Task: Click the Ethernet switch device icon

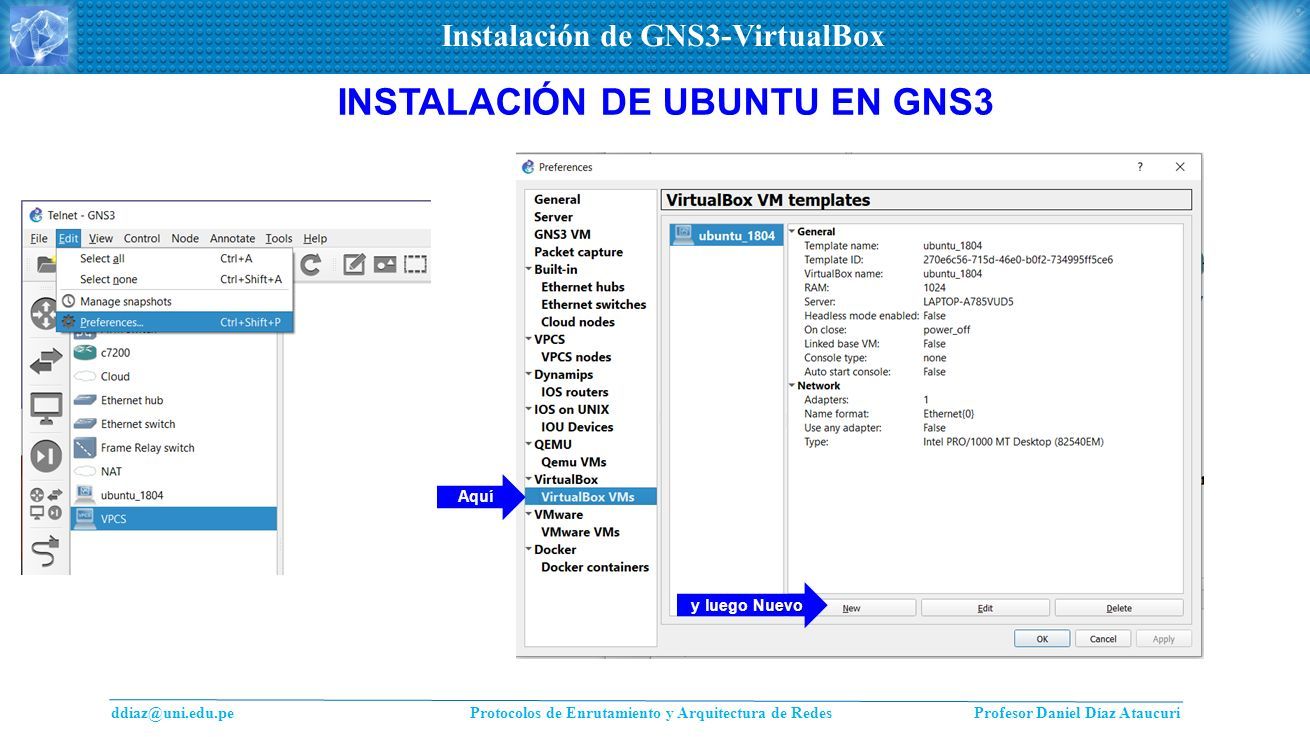Action: (x=84, y=424)
